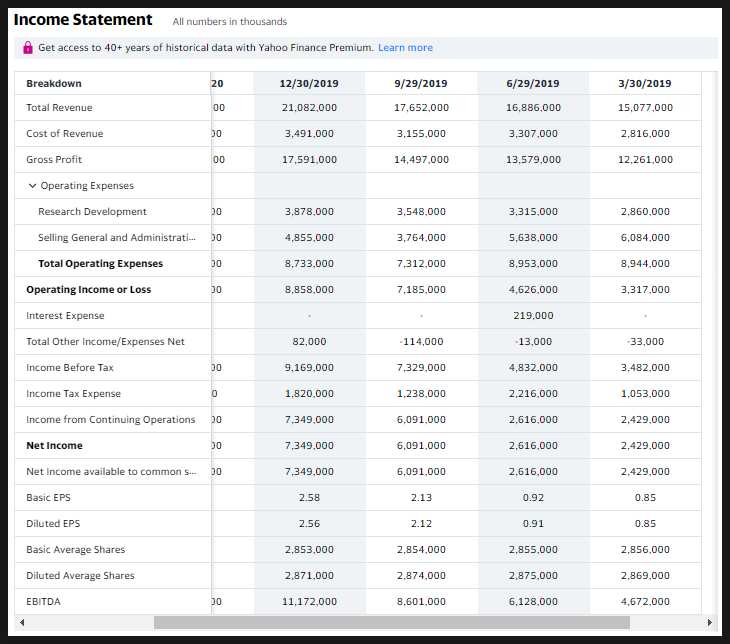The image size is (730, 644).
Task: Click the Interest Expense row label
Action: click(x=65, y=316)
